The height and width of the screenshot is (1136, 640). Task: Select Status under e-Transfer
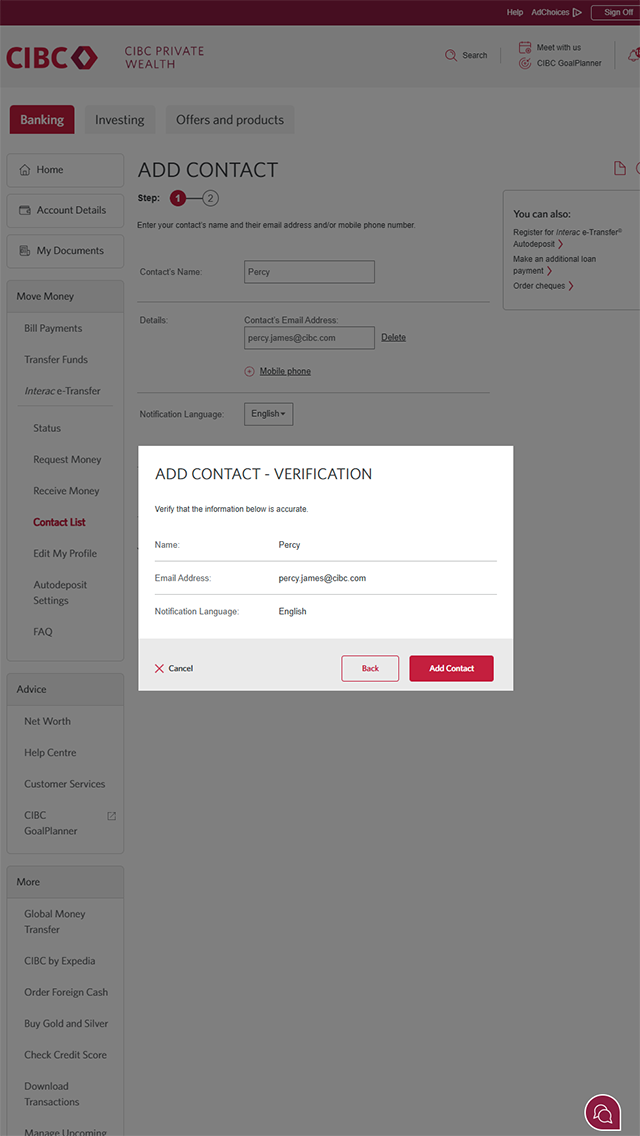click(47, 428)
